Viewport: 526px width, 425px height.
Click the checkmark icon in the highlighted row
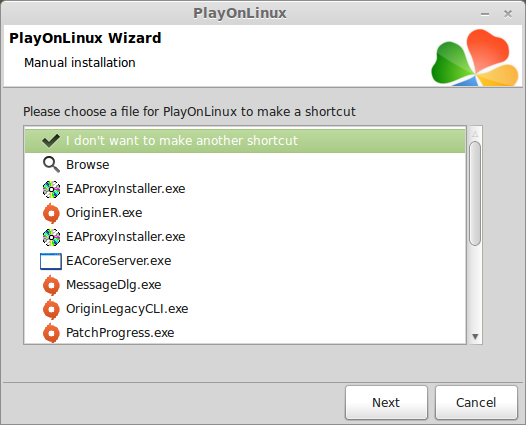click(51, 141)
